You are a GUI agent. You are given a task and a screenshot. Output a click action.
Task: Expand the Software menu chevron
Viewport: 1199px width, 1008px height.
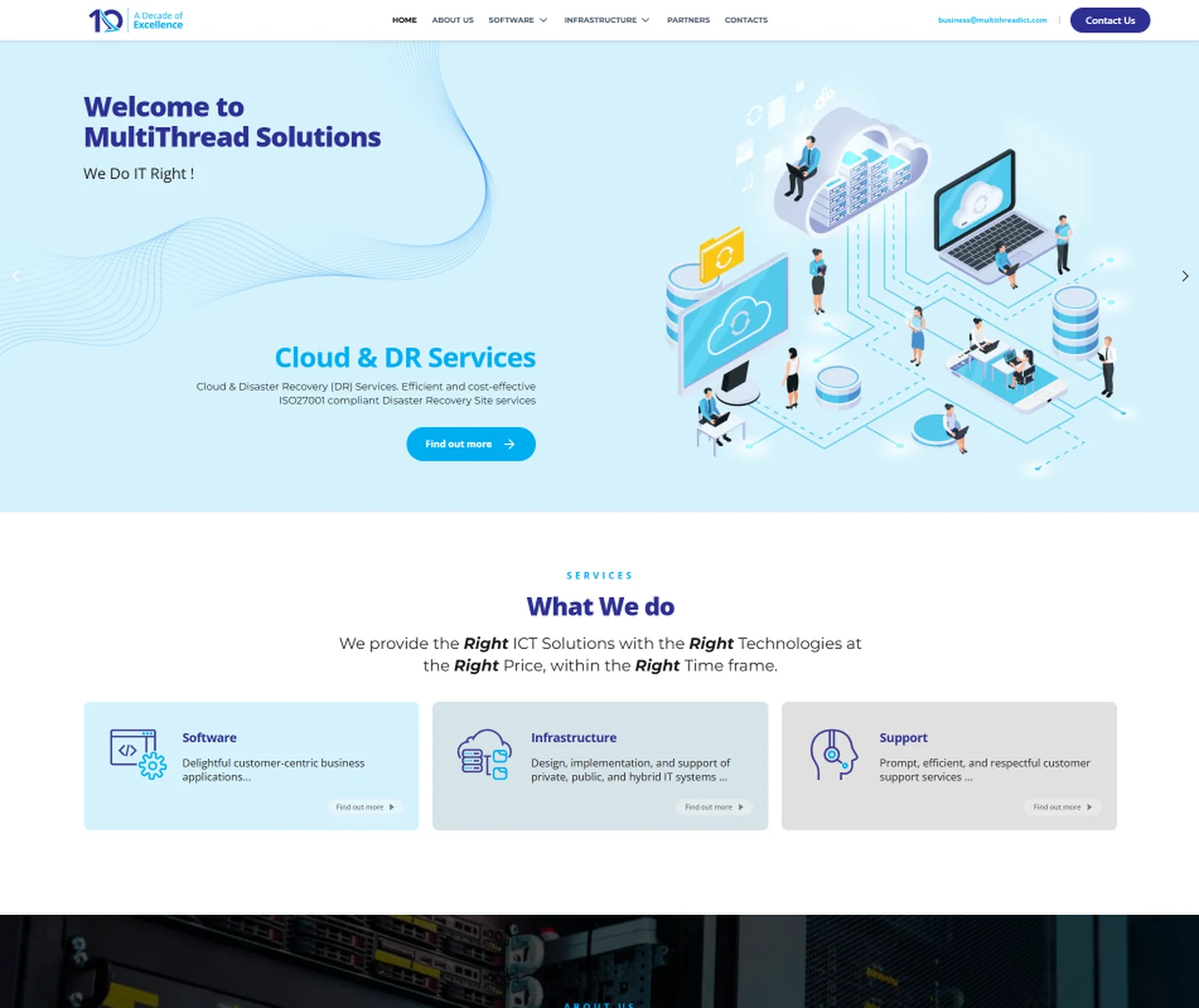(x=543, y=20)
